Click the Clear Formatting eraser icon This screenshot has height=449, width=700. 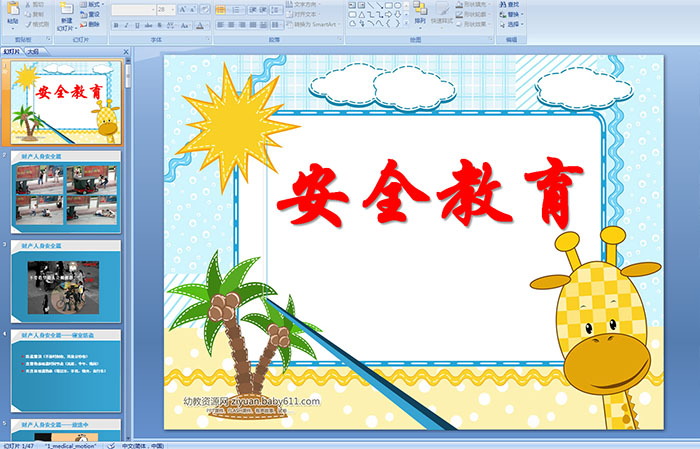pos(205,9)
